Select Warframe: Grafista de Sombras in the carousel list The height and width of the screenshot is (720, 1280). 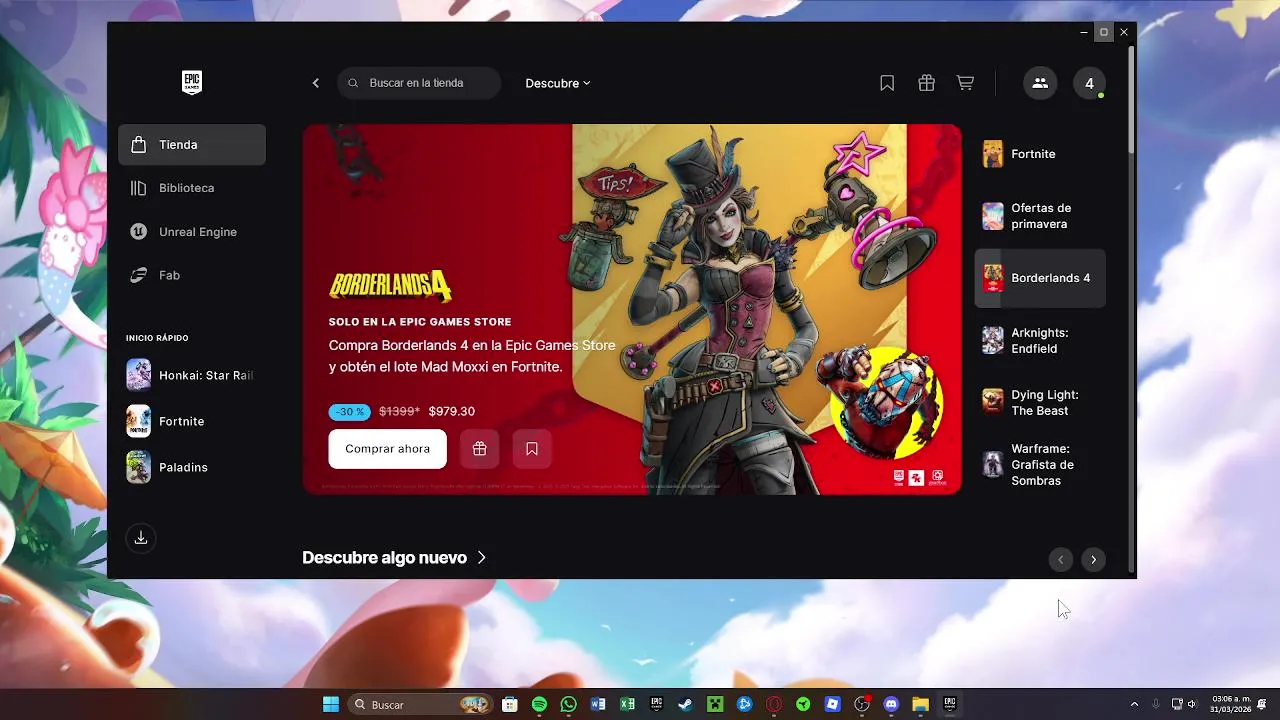pos(1040,464)
